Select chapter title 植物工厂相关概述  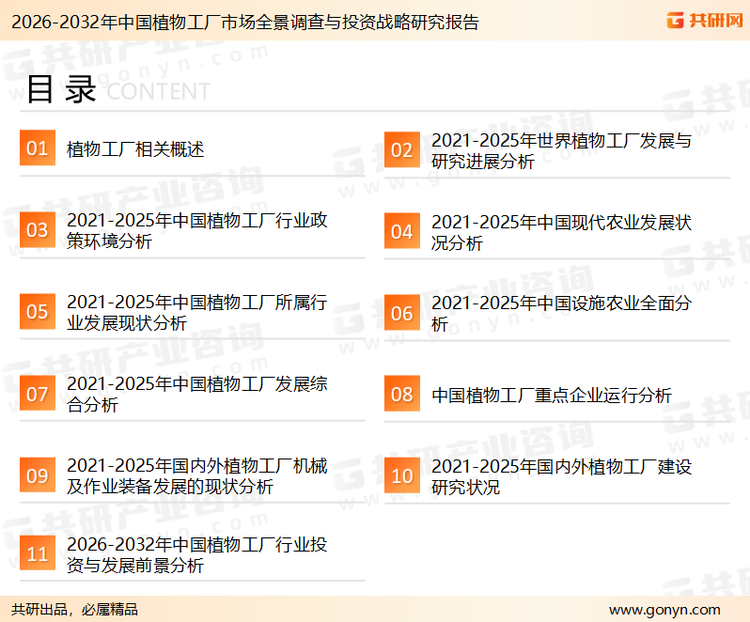click(x=135, y=149)
